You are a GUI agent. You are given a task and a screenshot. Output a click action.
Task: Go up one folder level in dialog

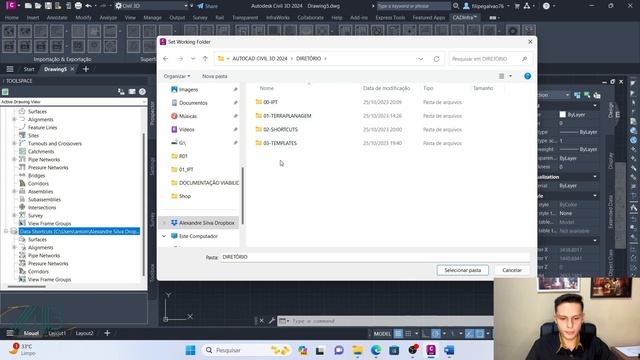(205, 59)
